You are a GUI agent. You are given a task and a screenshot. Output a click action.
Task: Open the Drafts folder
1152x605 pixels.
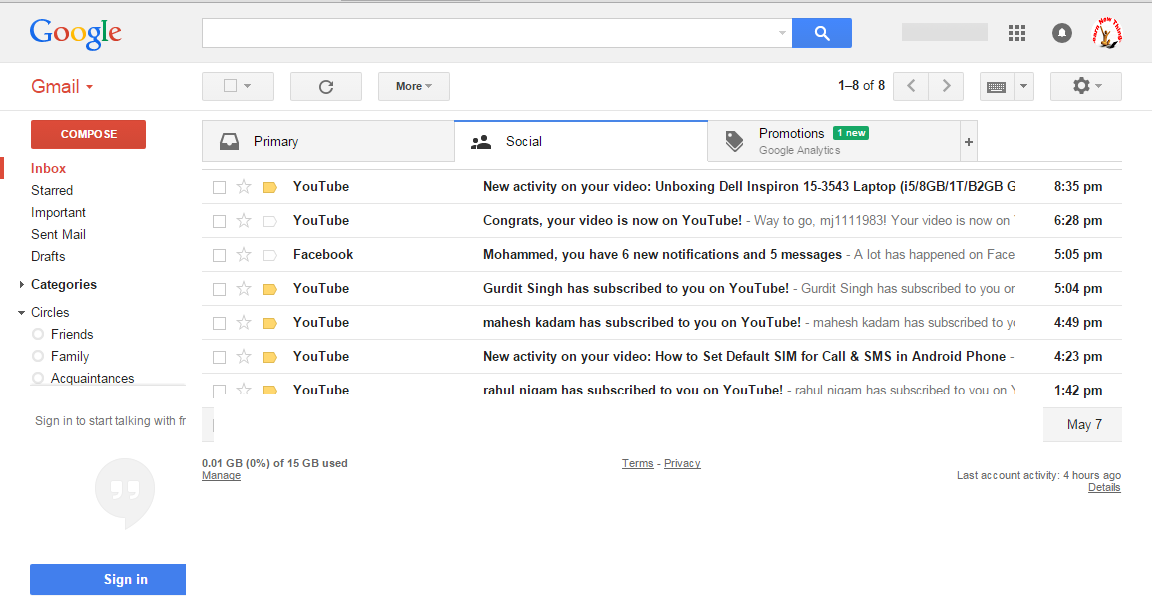(x=48, y=257)
